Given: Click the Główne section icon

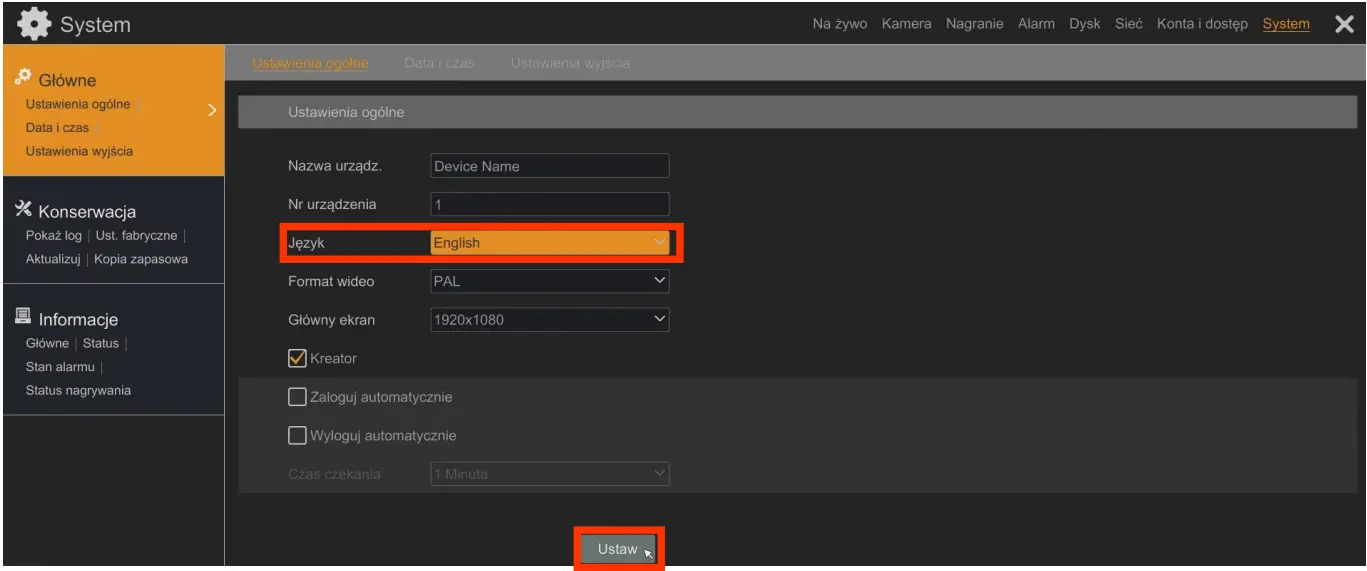Looking at the screenshot, I should click(x=23, y=79).
